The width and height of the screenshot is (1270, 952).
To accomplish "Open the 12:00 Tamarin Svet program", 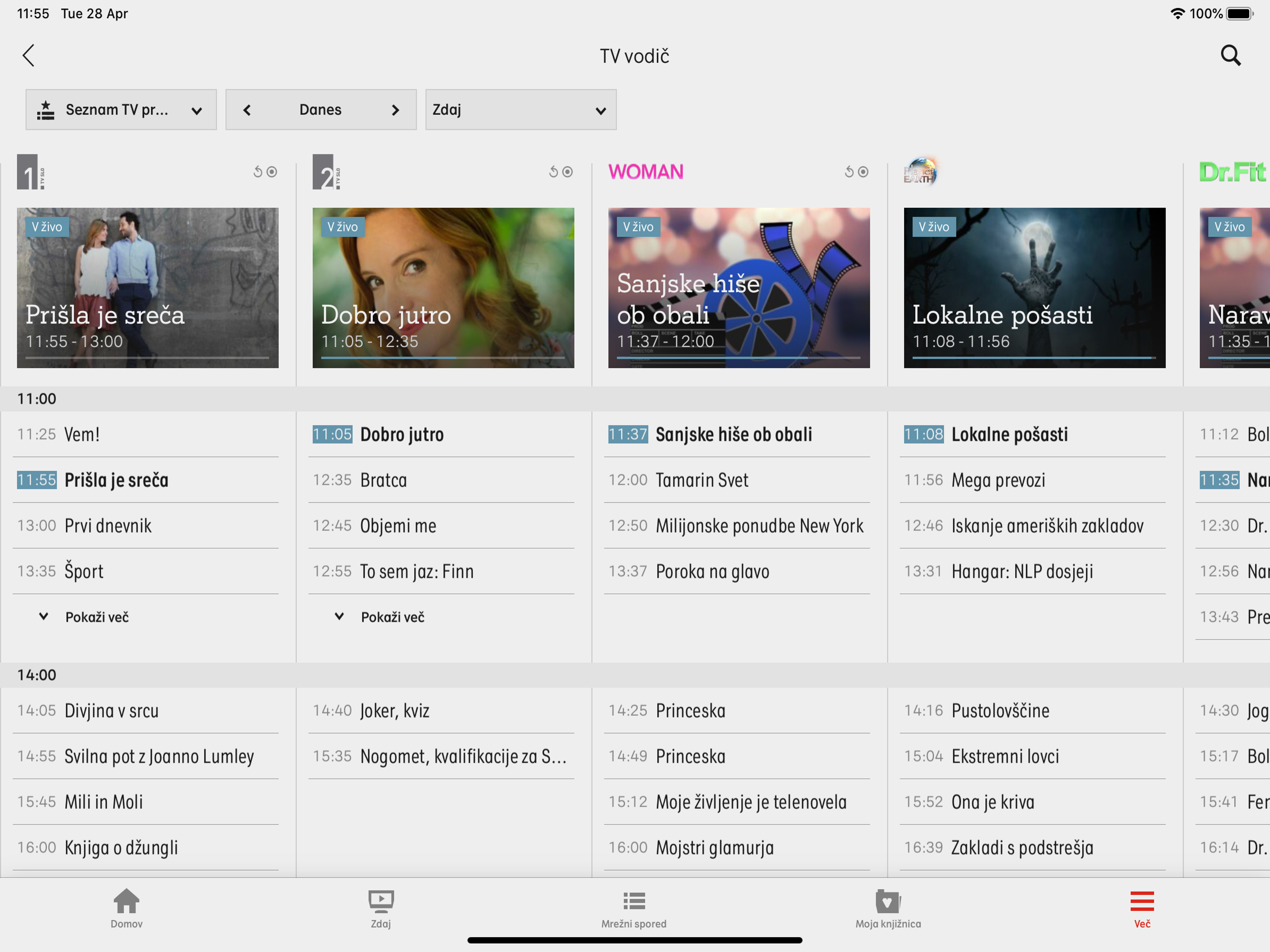I will pos(737,480).
